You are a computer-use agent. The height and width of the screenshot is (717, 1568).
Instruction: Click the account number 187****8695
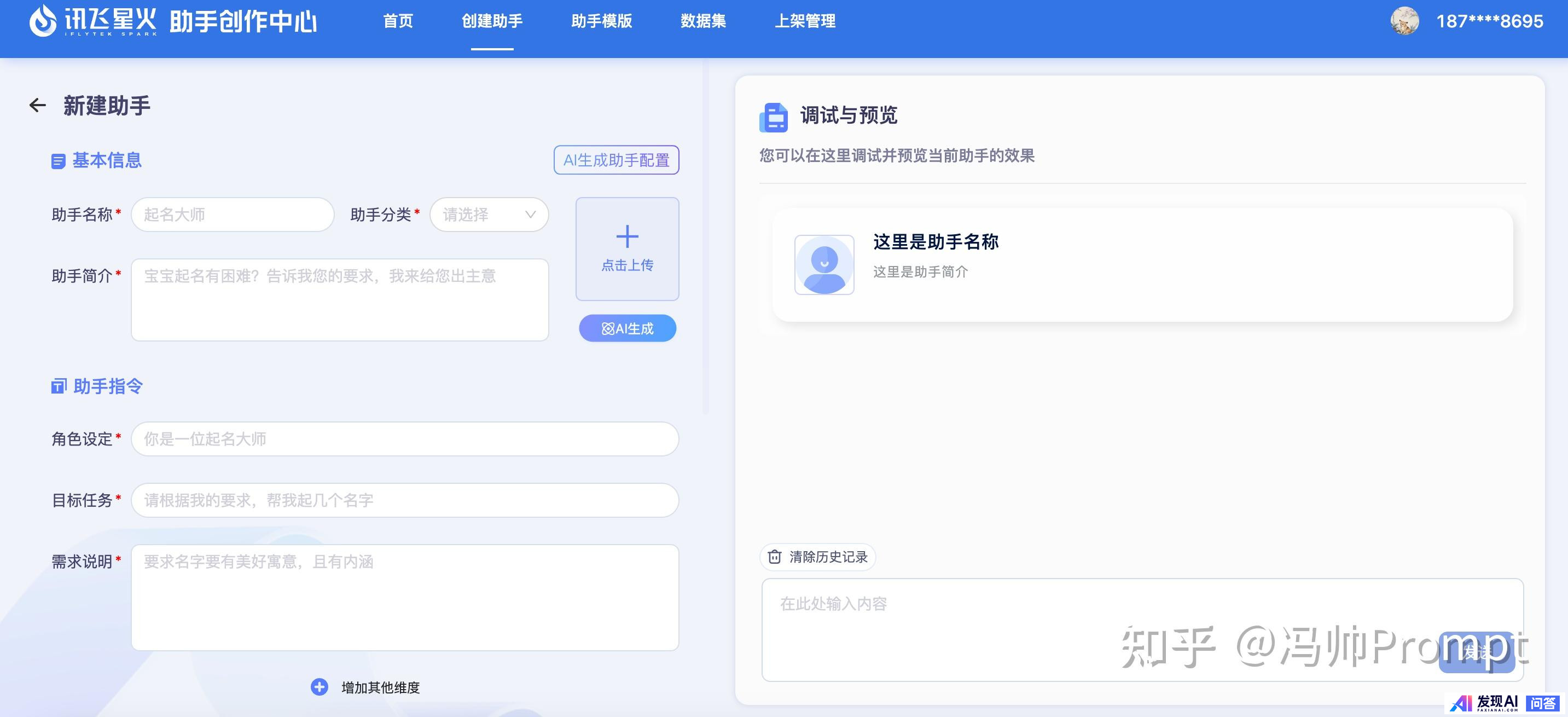pyautogui.click(x=1489, y=21)
